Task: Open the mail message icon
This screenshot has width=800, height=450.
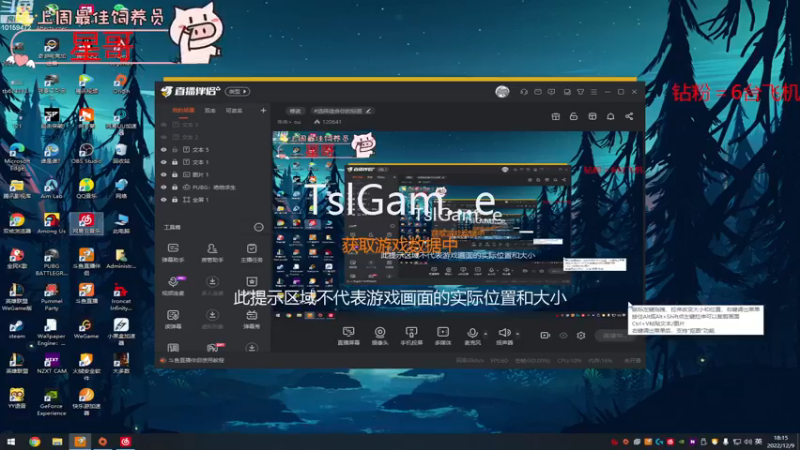Action: (x=538, y=92)
